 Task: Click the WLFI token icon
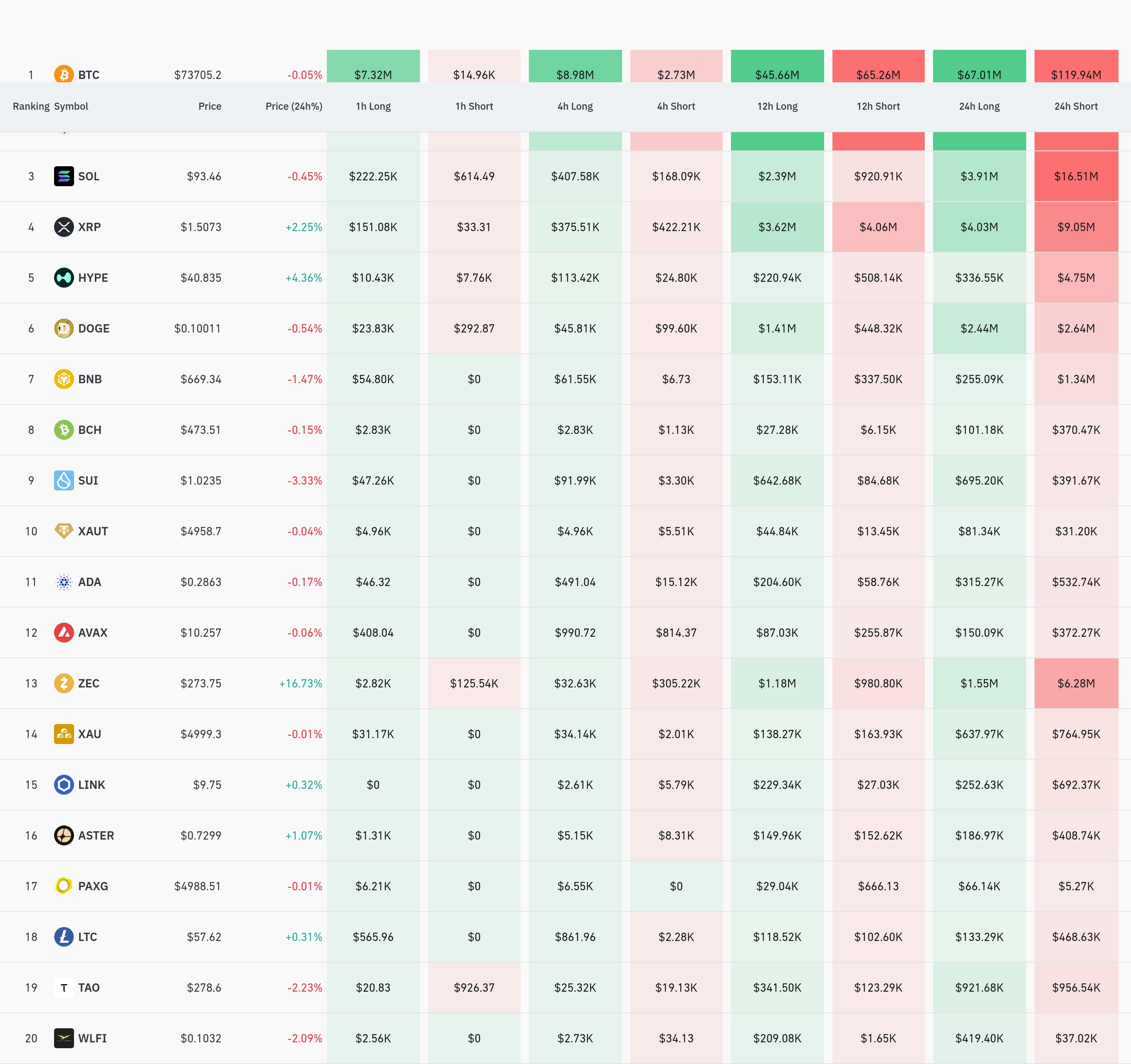click(64, 1038)
